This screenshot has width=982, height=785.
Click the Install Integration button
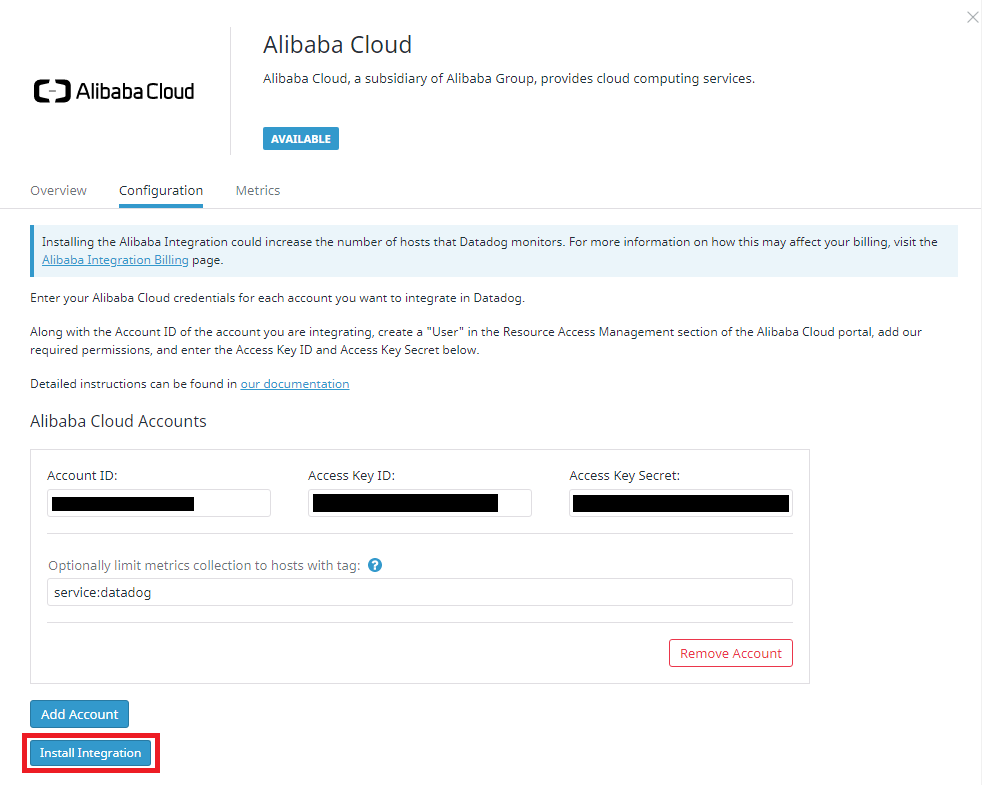(91, 752)
